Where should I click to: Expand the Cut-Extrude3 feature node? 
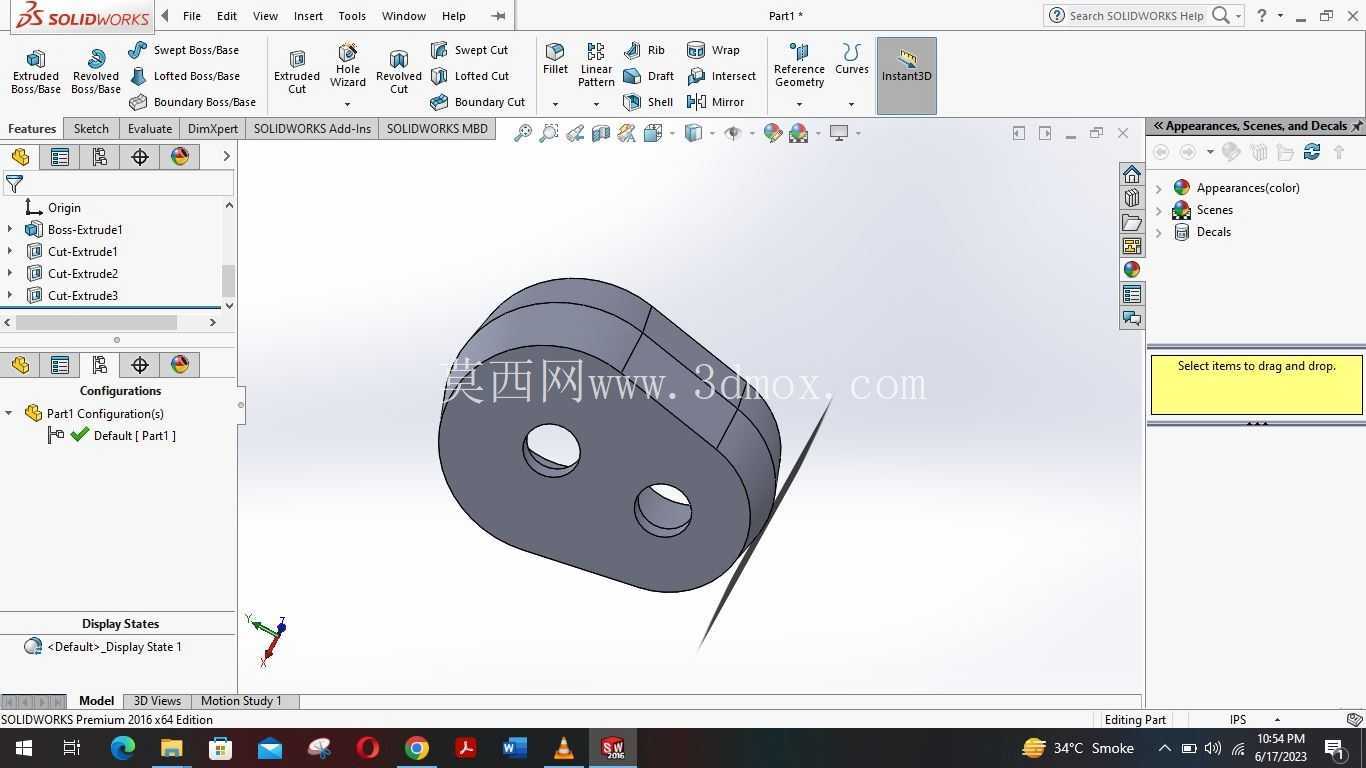coord(10,296)
